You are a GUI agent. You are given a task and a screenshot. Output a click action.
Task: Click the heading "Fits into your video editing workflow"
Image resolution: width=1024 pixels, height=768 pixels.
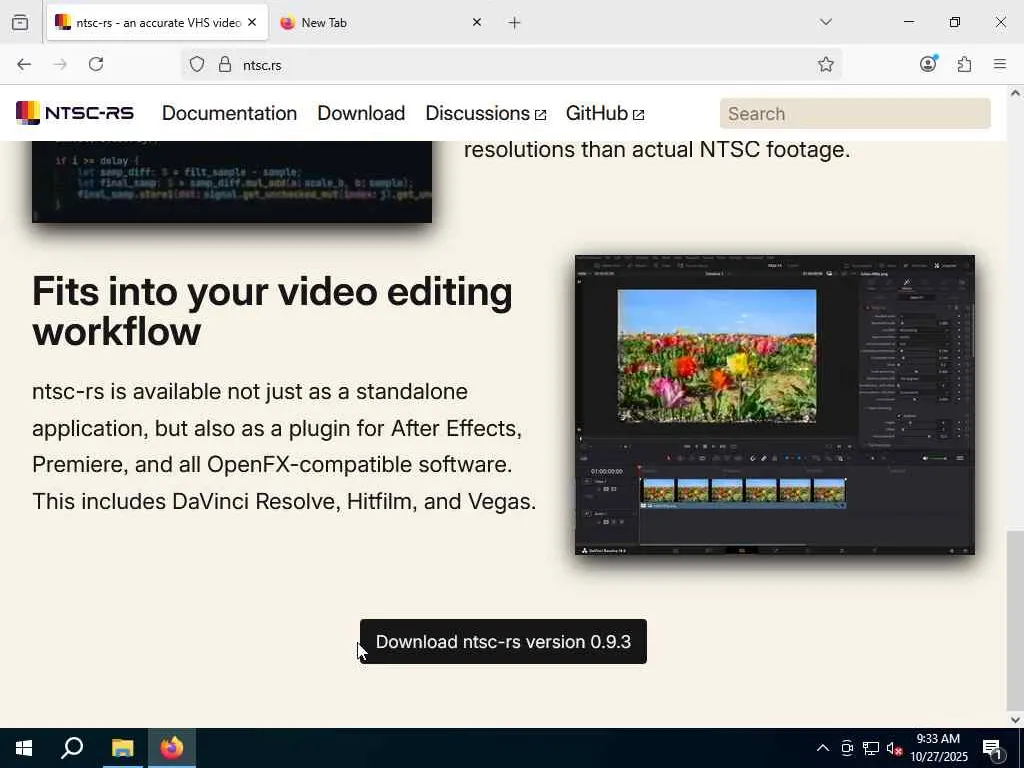click(x=272, y=311)
